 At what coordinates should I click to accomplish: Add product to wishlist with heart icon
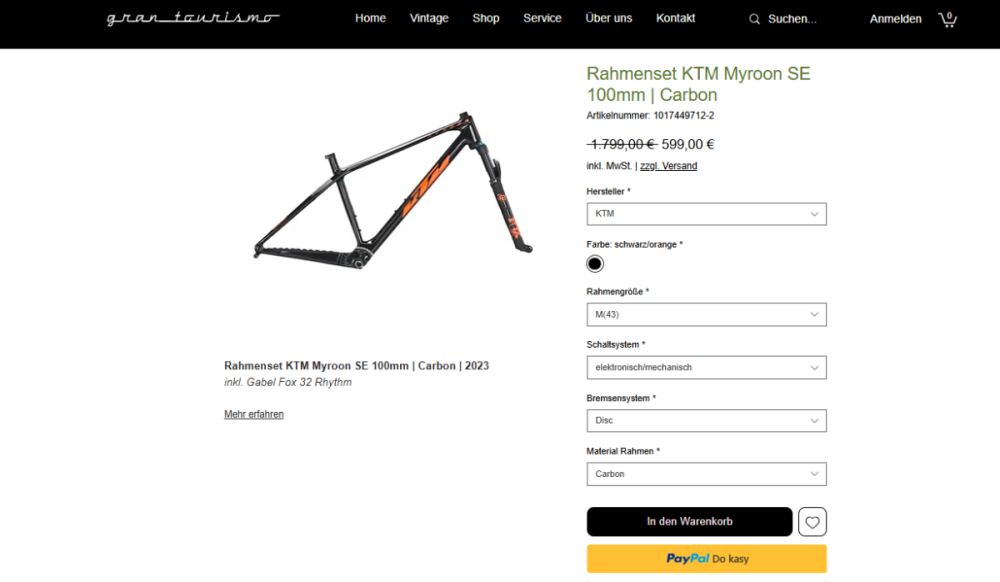(x=812, y=522)
